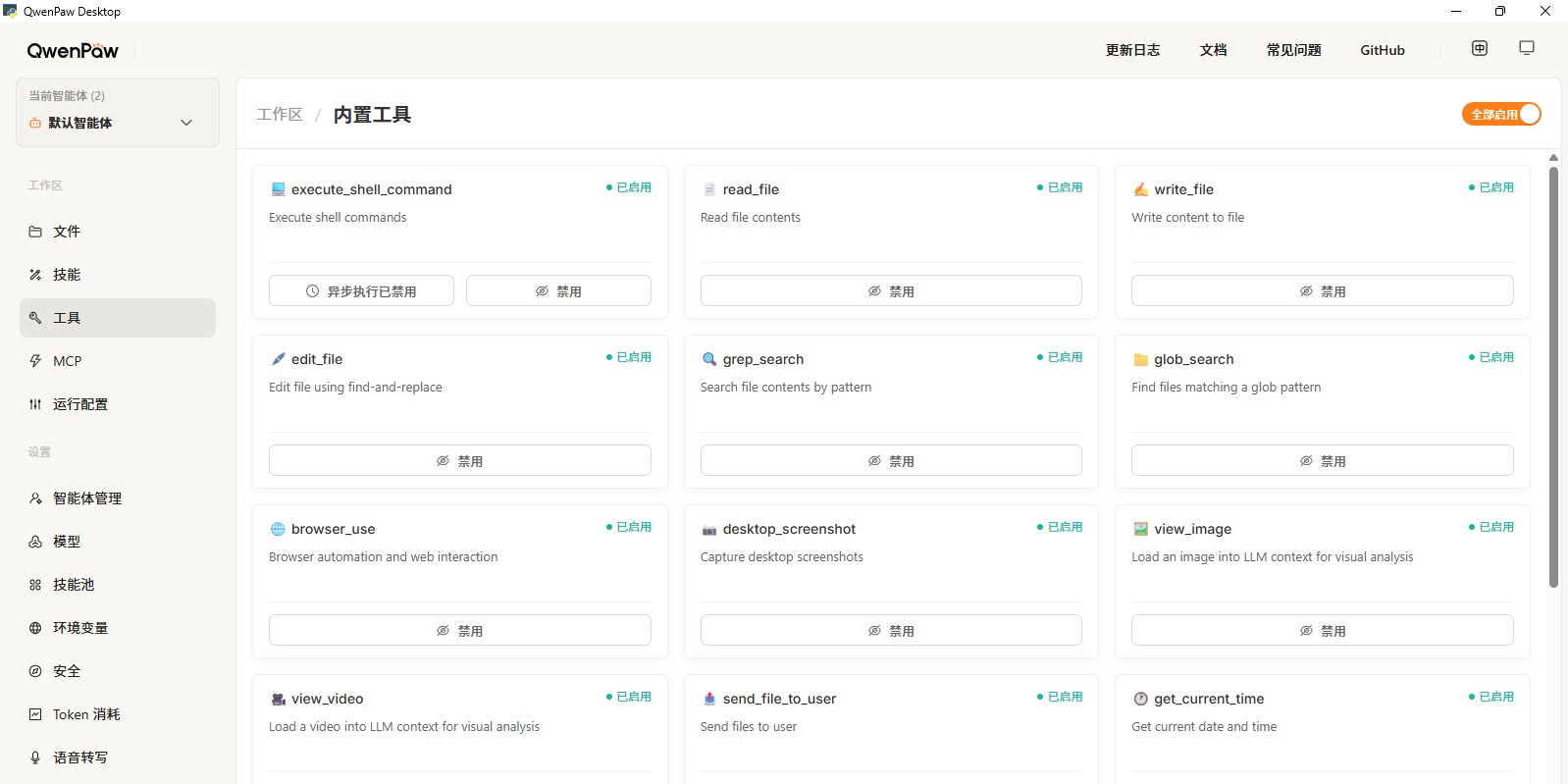Click the 内置工具 page title
The width and height of the screenshot is (1568, 784).
coord(372,115)
